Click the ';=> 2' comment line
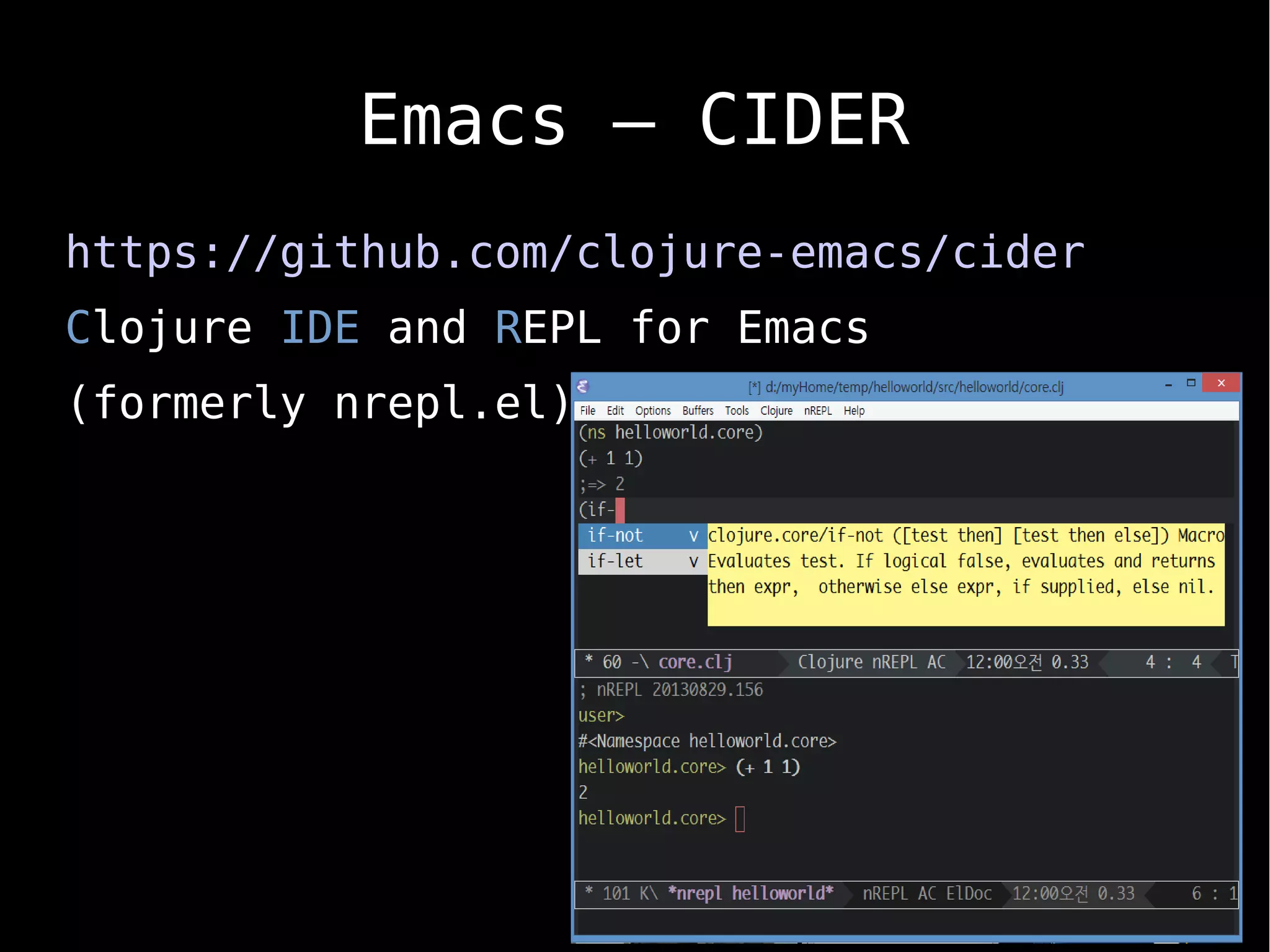The image size is (1270, 952). click(602, 484)
